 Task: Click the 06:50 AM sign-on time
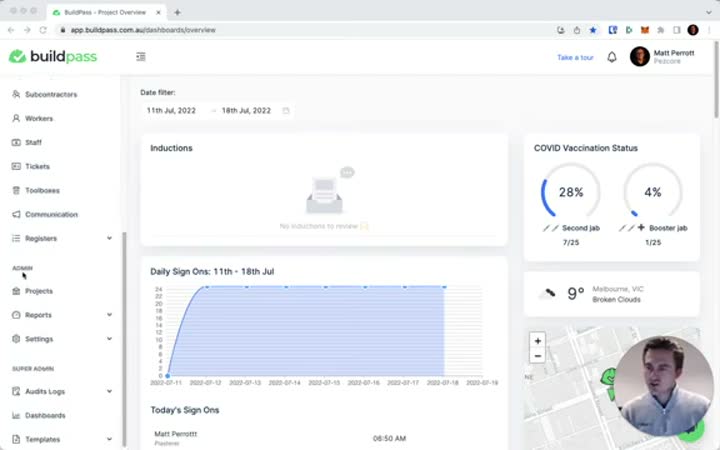tap(389, 438)
